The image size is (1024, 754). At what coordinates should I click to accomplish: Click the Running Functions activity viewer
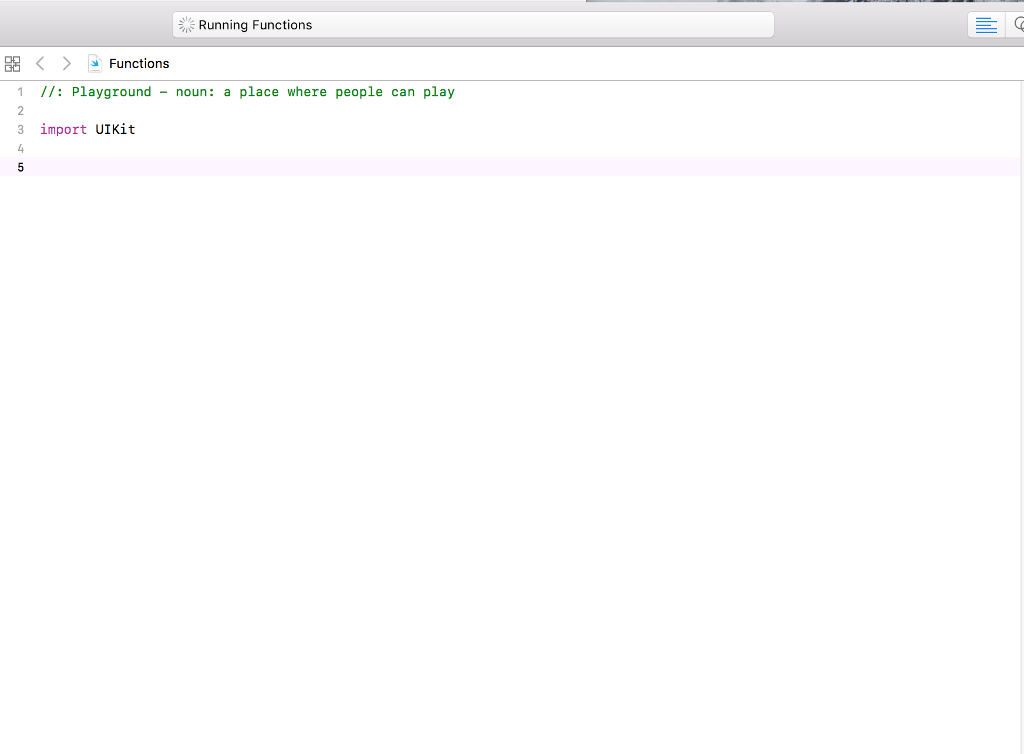coord(472,24)
